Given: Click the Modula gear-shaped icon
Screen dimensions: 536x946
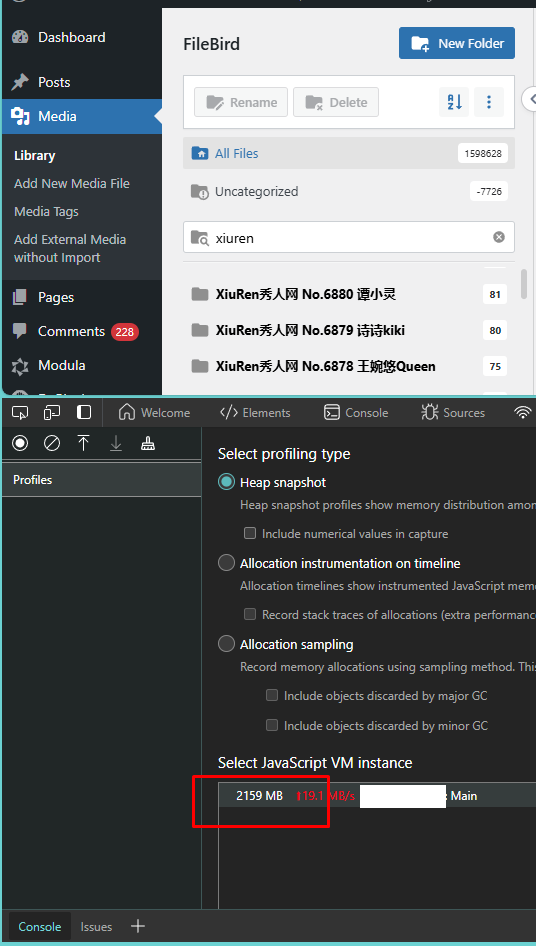Looking at the screenshot, I should (20, 366).
